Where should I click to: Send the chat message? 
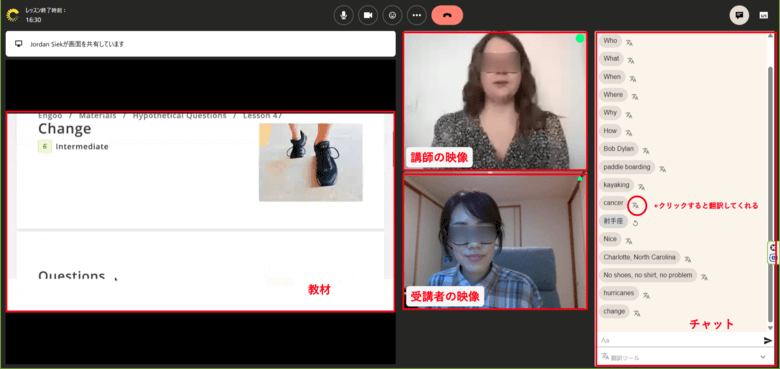[x=768, y=341]
